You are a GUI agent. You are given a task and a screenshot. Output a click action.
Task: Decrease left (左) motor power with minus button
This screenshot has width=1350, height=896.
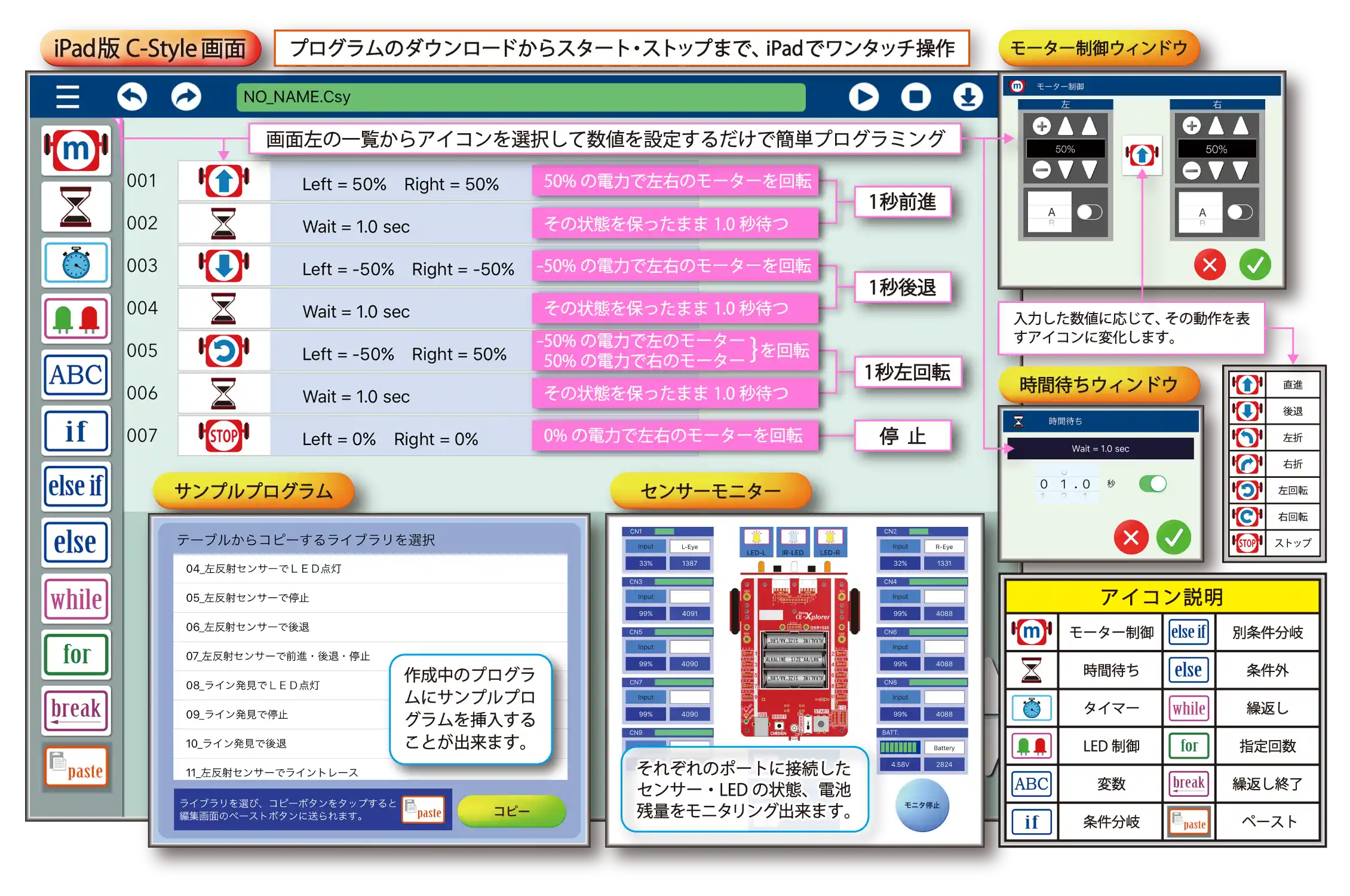[1042, 170]
